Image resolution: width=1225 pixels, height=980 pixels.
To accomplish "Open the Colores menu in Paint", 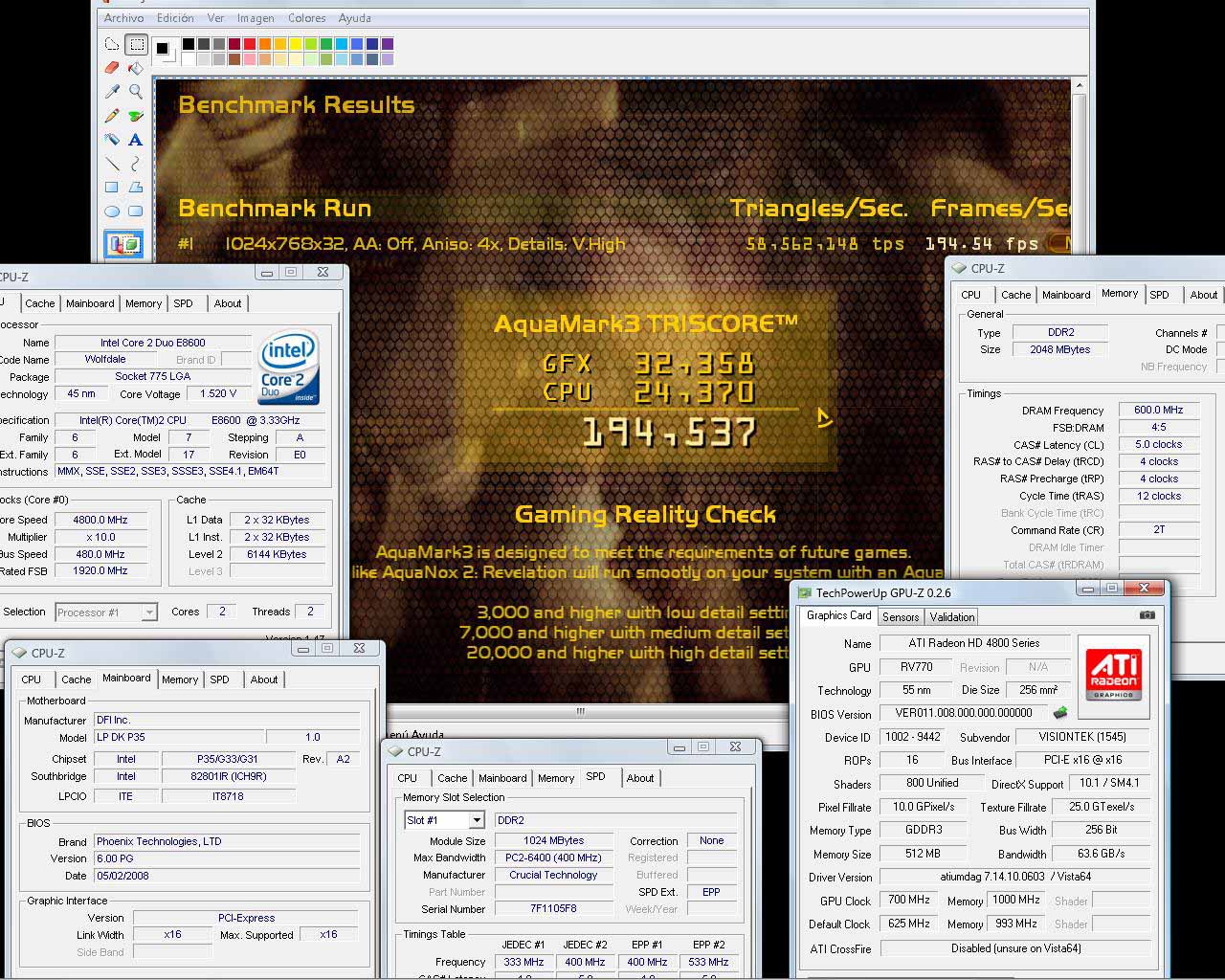I will pyautogui.click(x=306, y=18).
